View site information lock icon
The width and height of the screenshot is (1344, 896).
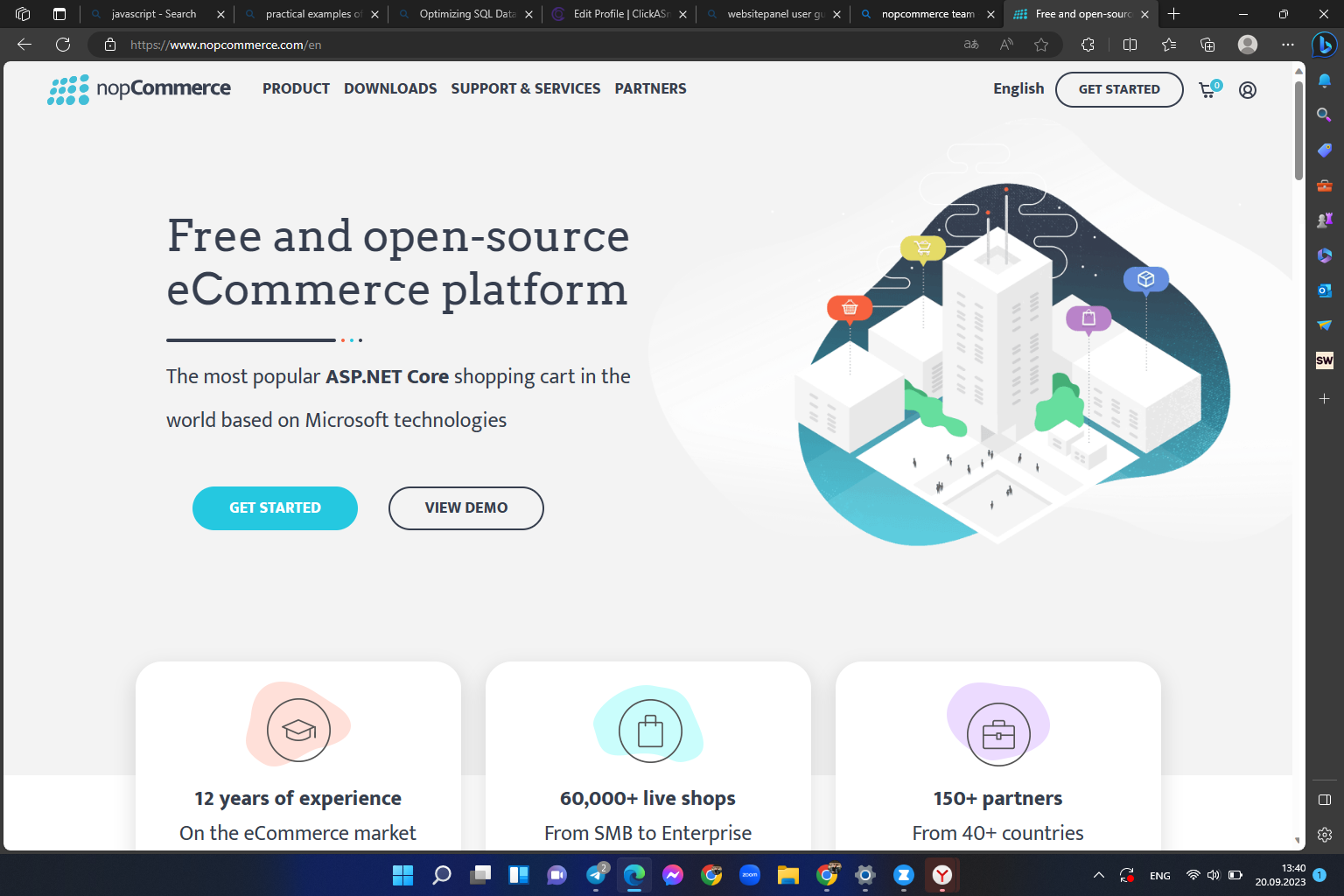click(110, 45)
